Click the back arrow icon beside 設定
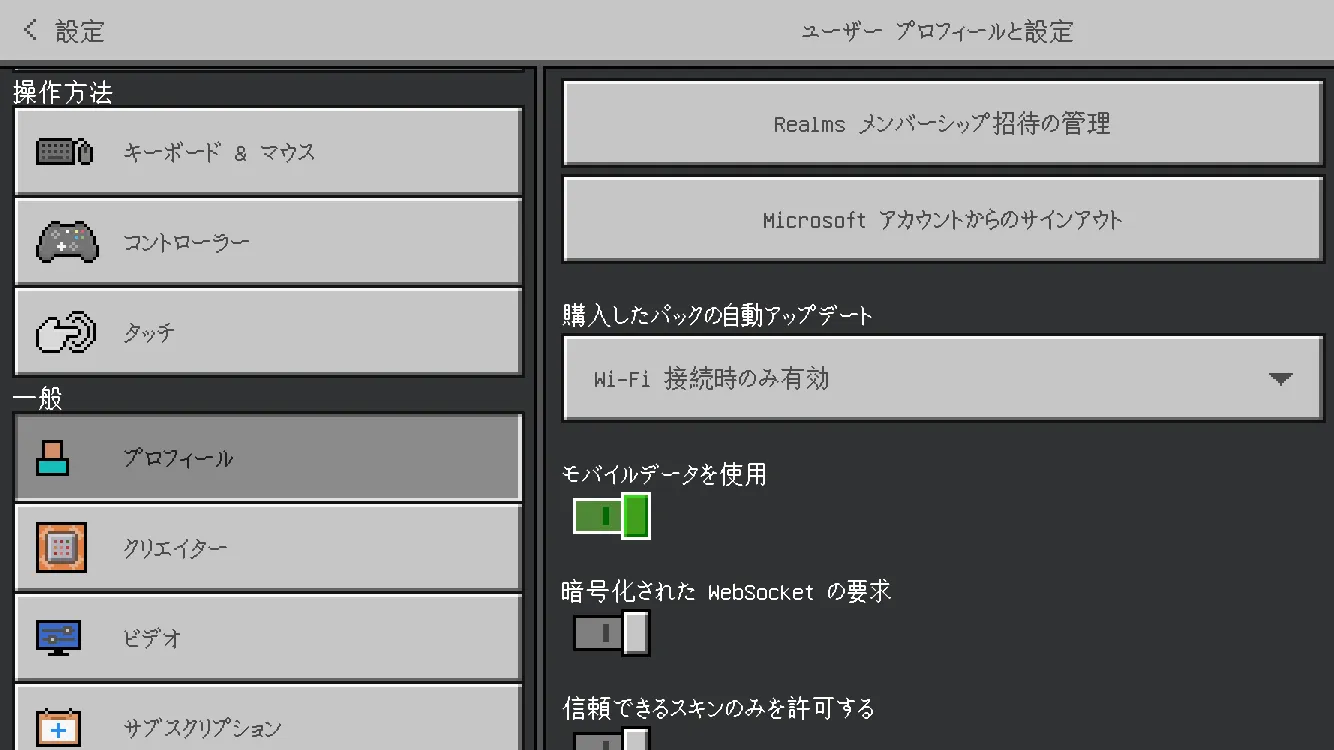1334x750 pixels. pos(30,30)
